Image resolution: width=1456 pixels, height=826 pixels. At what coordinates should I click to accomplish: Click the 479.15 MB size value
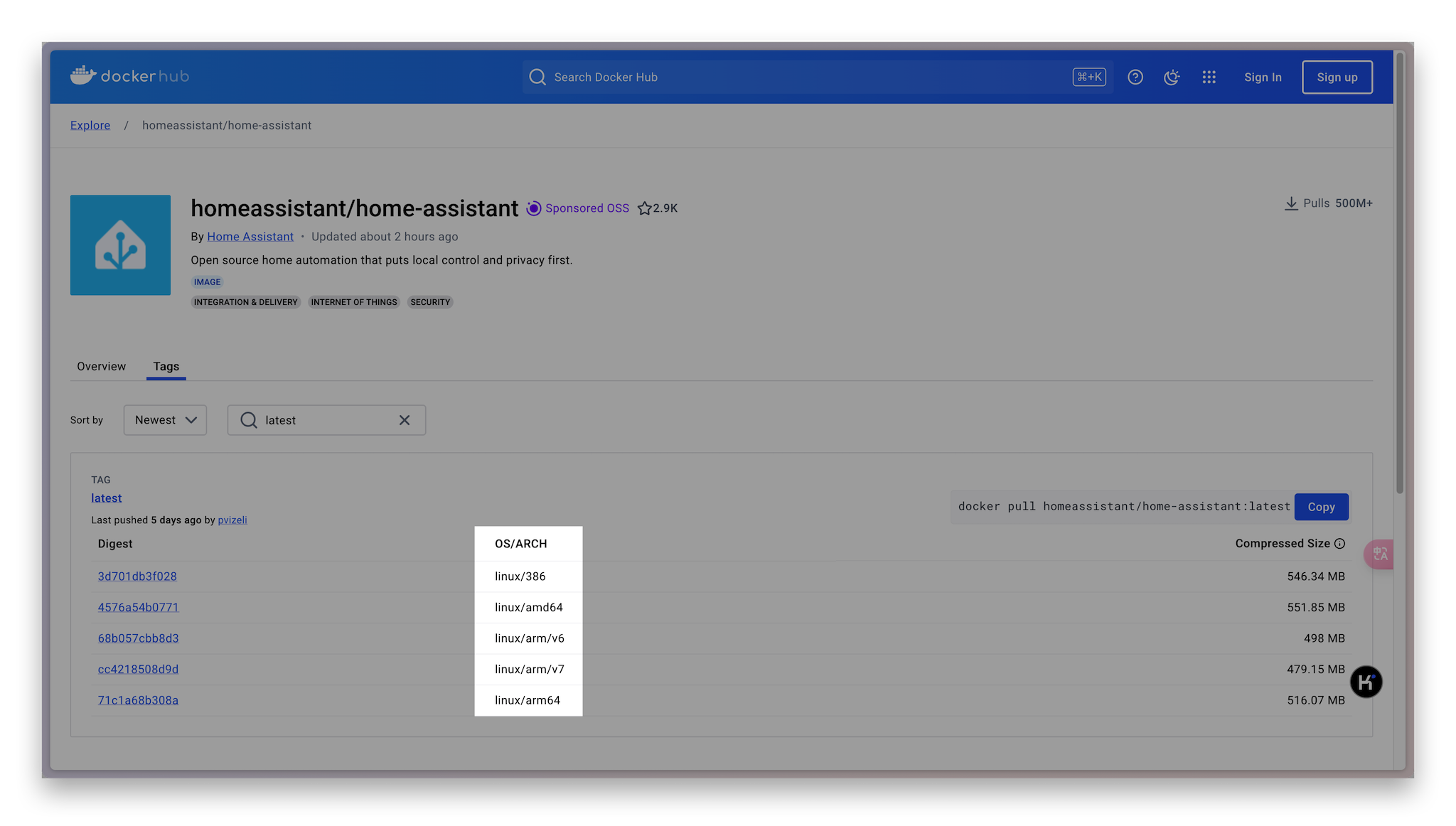(x=1316, y=670)
